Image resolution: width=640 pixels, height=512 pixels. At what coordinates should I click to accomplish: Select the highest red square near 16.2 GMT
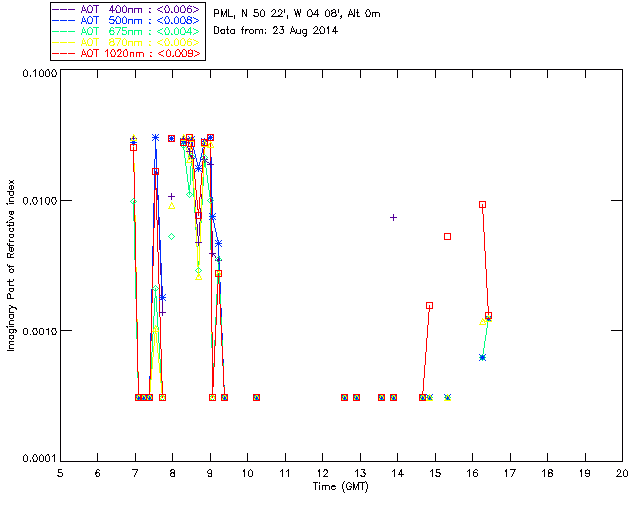tap(482, 205)
